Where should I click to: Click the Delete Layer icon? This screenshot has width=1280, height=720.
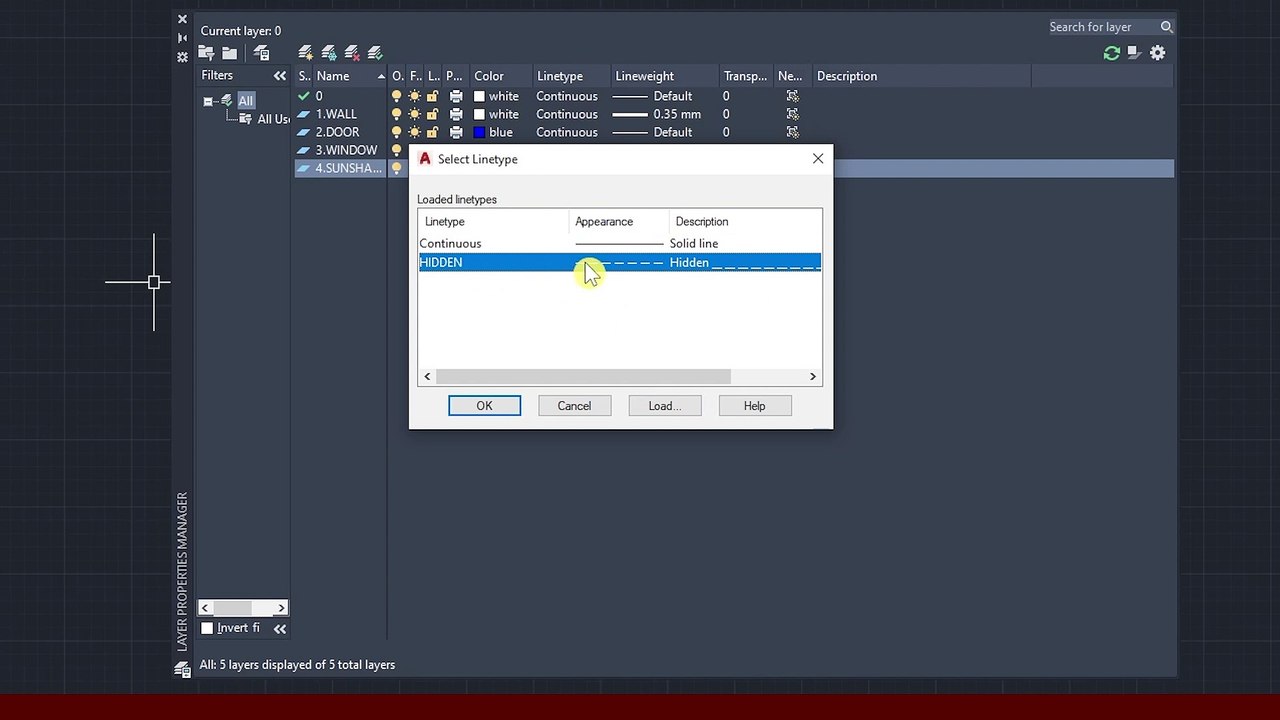coord(352,53)
